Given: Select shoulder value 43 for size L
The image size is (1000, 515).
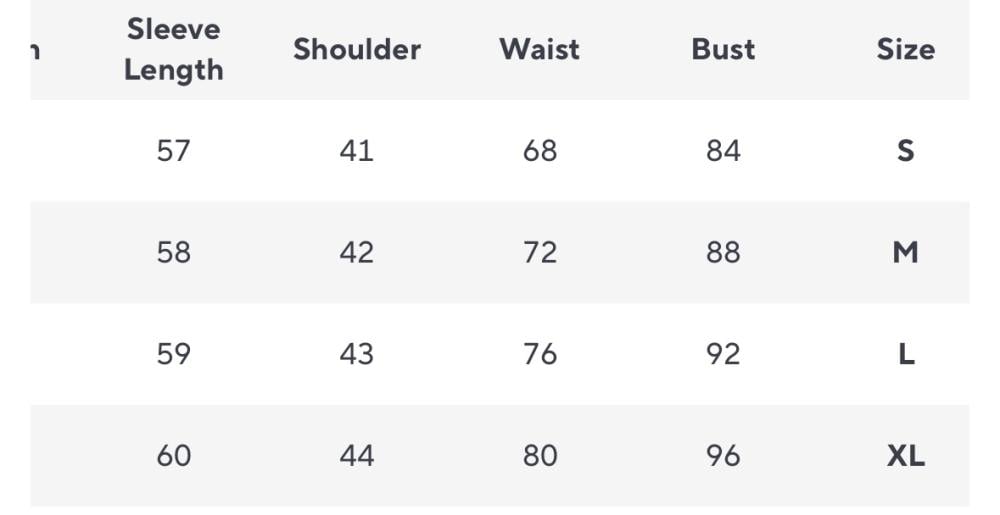Looking at the screenshot, I should click(357, 354).
